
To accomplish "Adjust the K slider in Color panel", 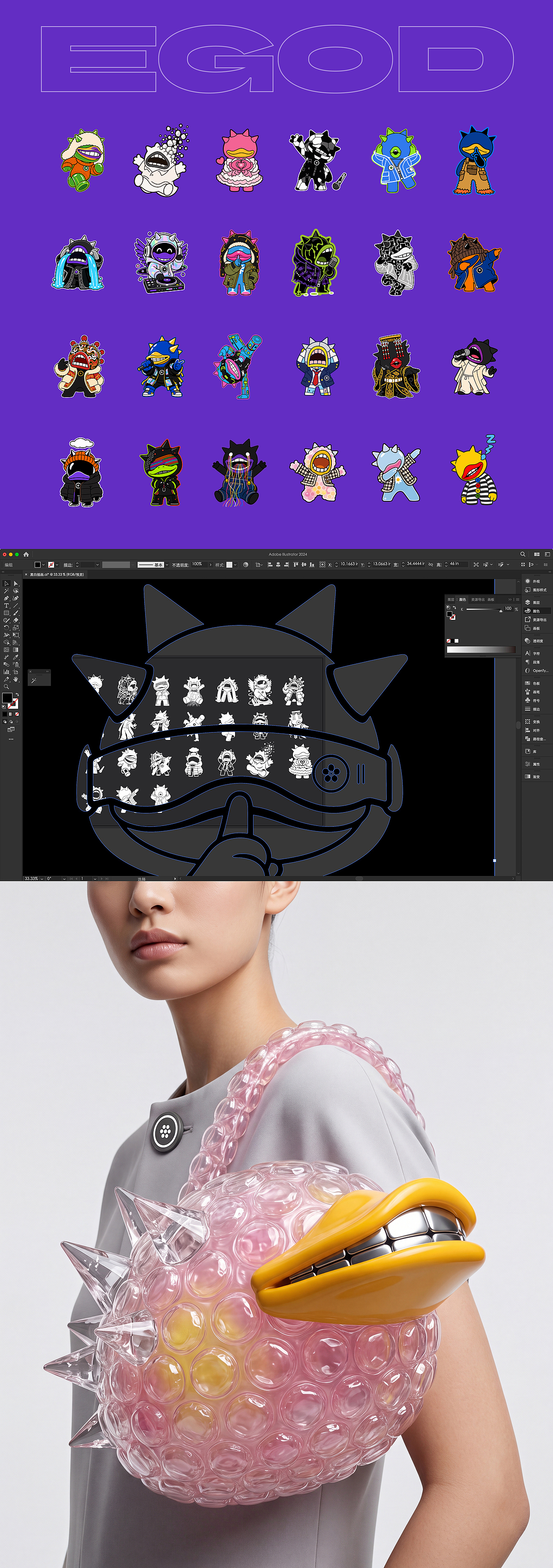I will point(484,609).
